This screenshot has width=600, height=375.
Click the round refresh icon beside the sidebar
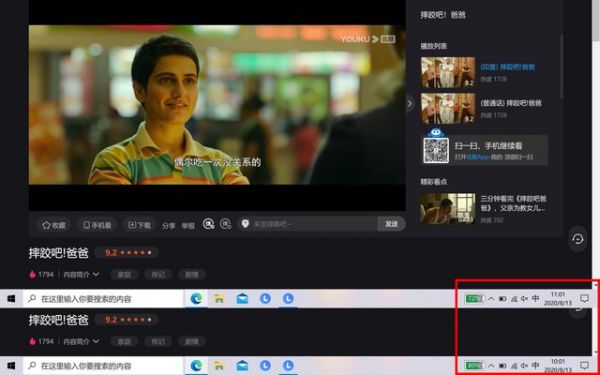578,240
